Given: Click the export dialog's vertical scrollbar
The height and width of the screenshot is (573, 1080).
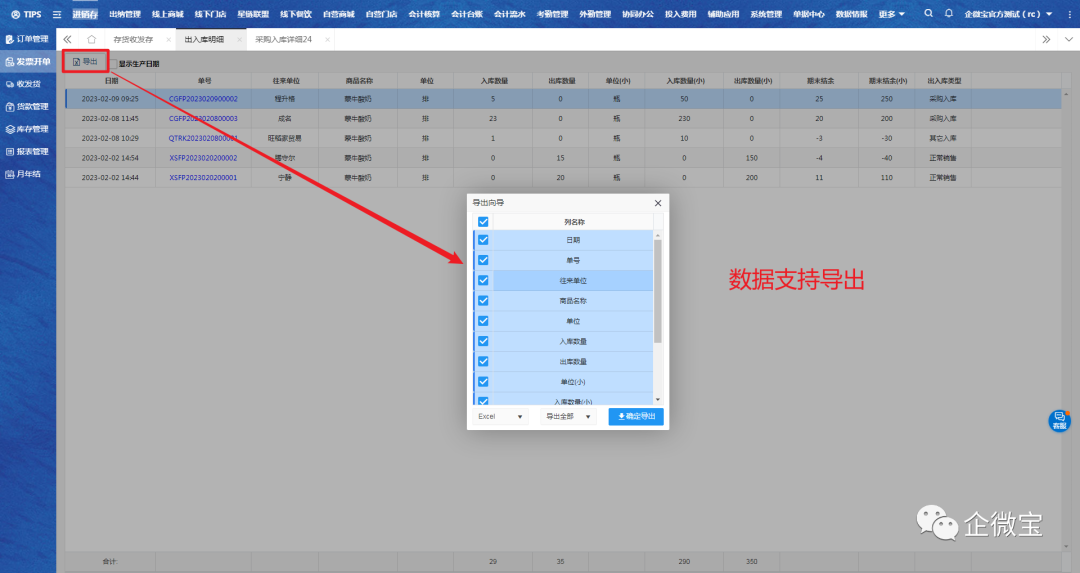Looking at the screenshot, I should coord(657,290).
